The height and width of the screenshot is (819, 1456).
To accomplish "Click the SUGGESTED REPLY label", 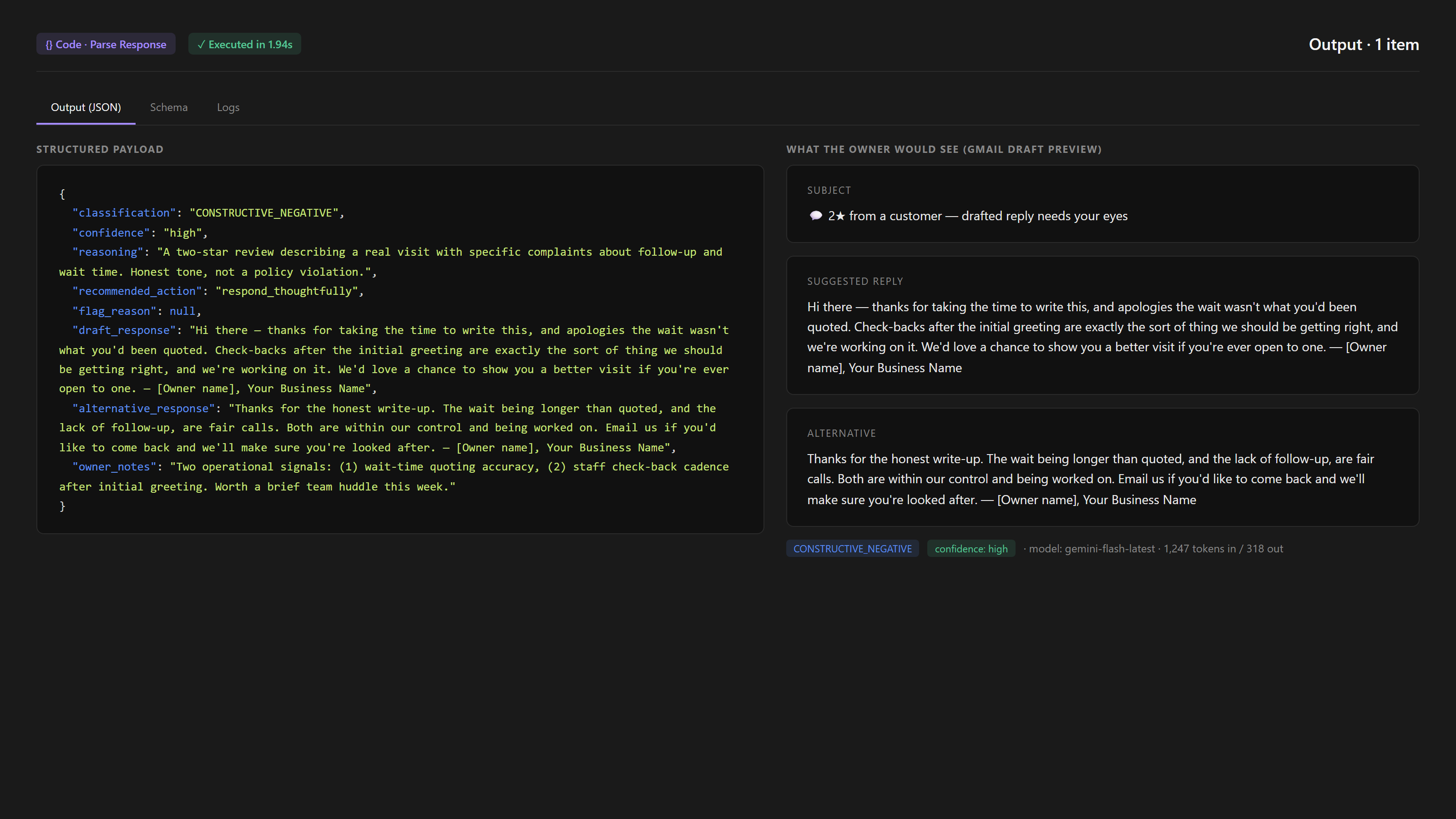I will (854, 282).
